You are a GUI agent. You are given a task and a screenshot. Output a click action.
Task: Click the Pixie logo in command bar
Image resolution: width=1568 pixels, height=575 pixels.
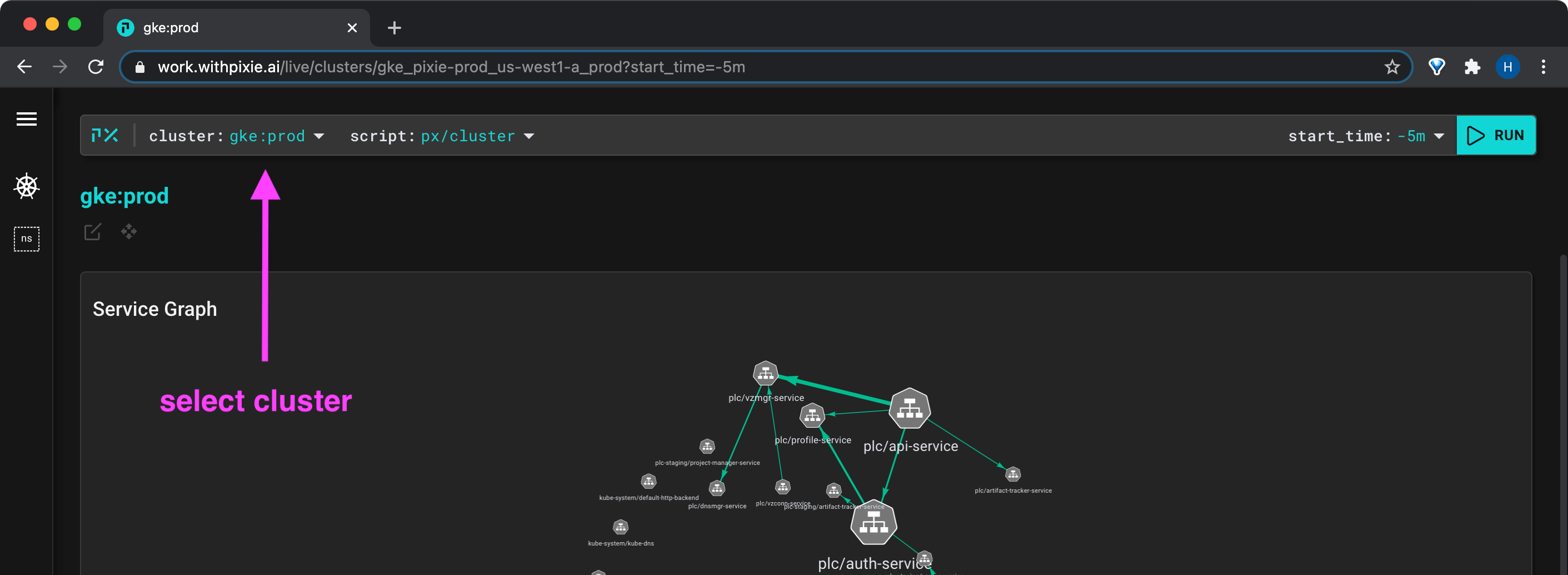pos(104,135)
